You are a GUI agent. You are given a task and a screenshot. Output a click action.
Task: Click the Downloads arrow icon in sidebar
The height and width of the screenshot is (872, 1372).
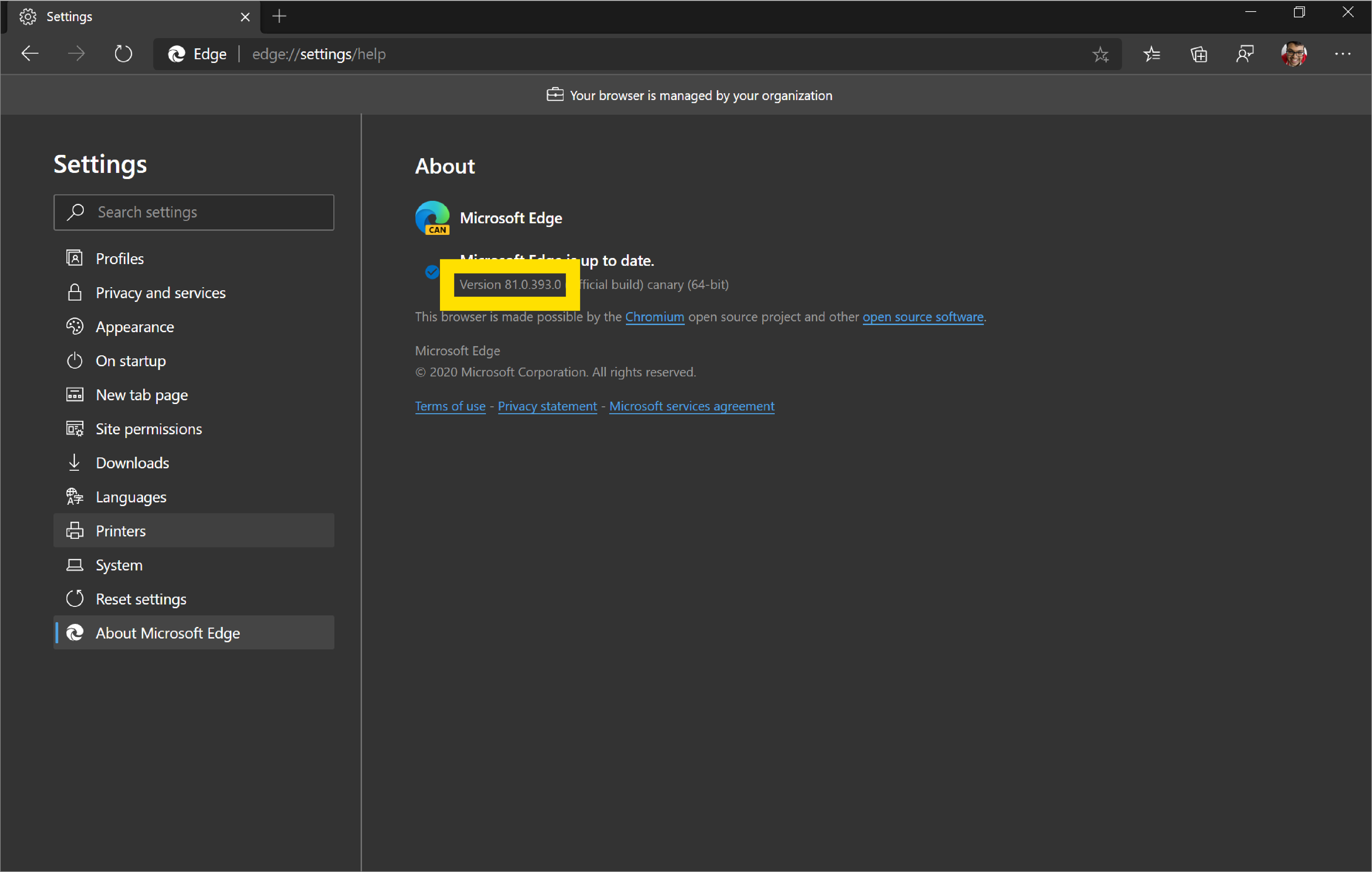[75, 463]
